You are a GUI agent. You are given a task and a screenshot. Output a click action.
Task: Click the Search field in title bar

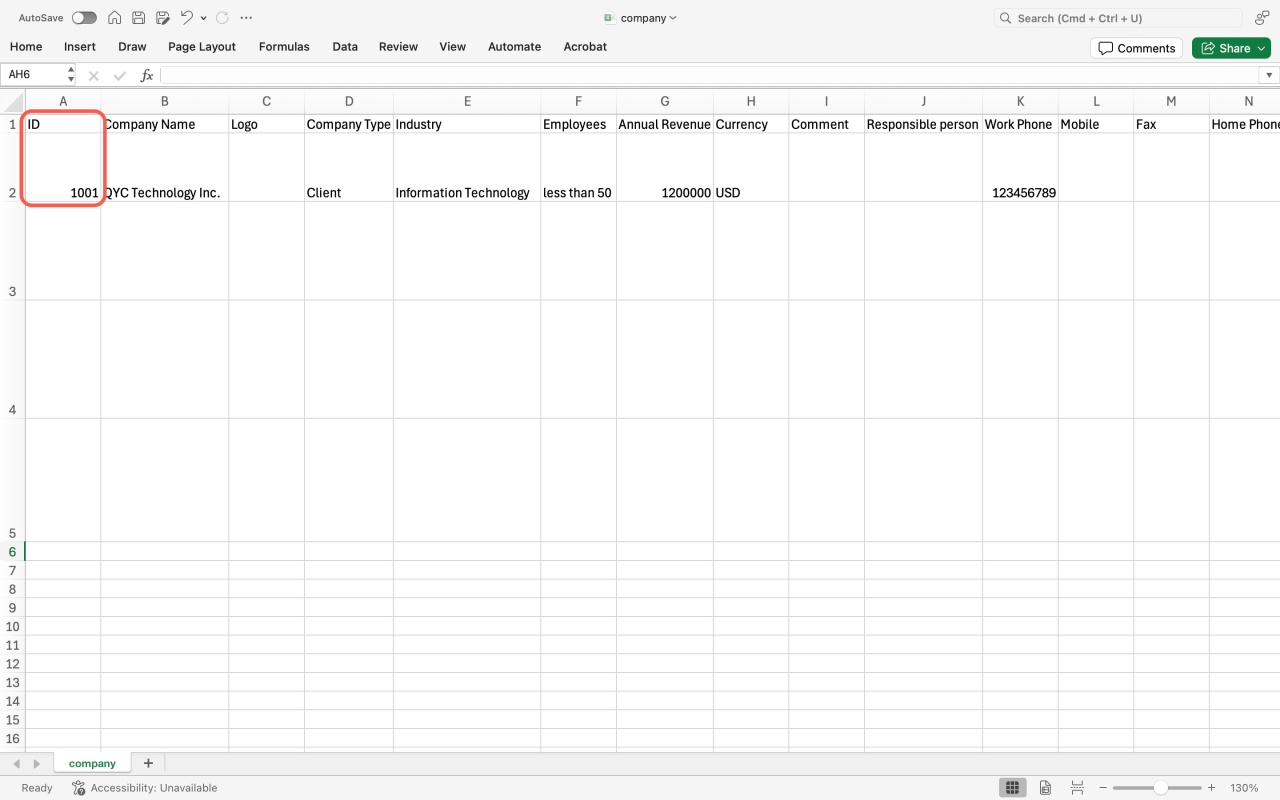pyautogui.click(x=1118, y=18)
